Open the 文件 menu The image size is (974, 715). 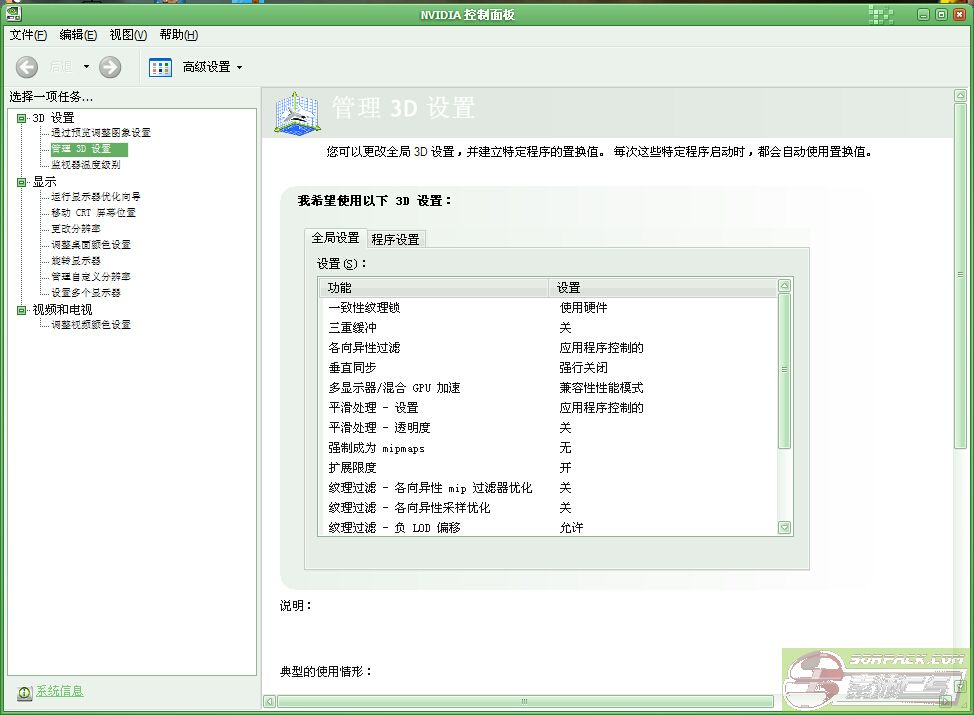[28, 35]
